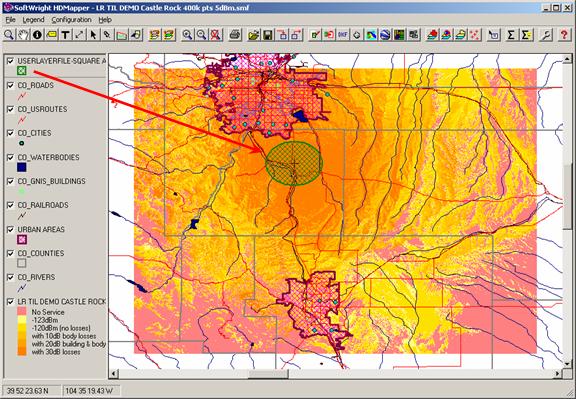576x399 pixels.
Task: Disable the CO_RAILROADS layer checkbox
Action: click(x=11, y=205)
